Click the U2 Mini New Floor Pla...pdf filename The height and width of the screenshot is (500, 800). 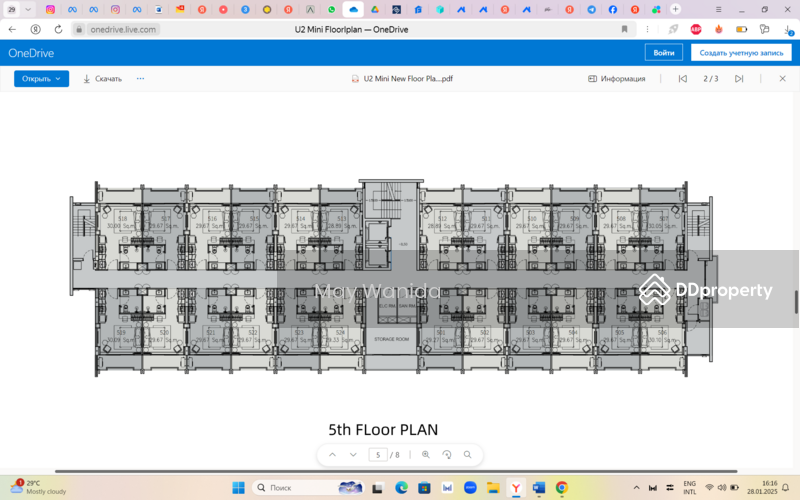pyautogui.click(x=408, y=79)
